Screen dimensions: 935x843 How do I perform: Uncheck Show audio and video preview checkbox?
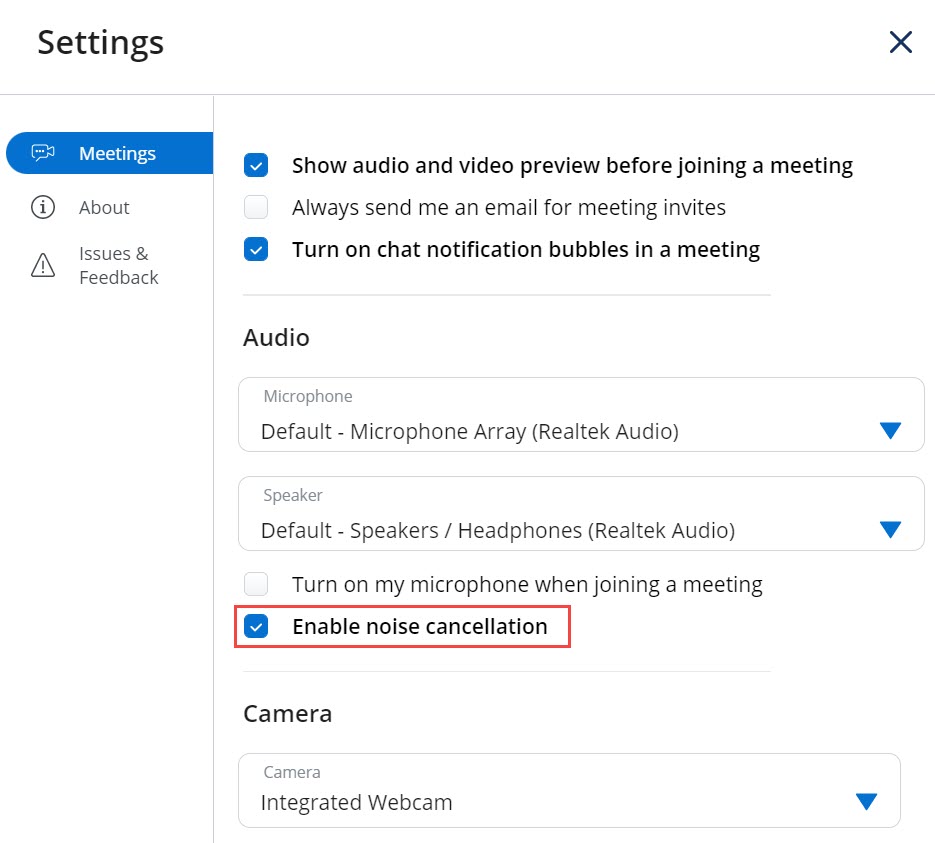click(x=257, y=166)
